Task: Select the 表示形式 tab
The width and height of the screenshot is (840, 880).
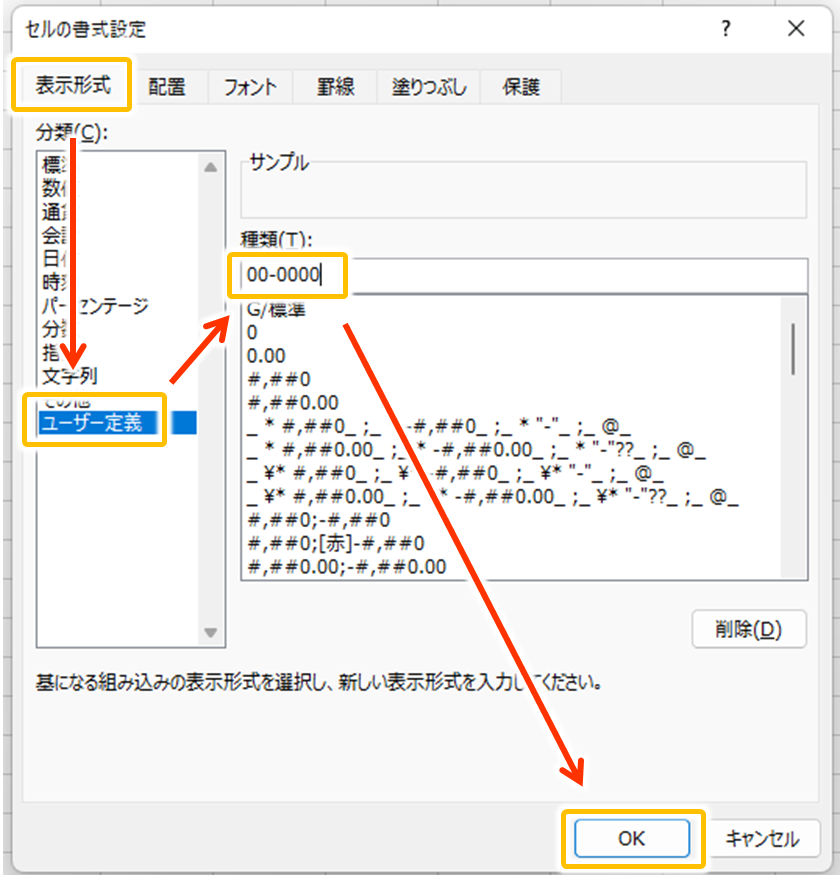Action: 73,86
